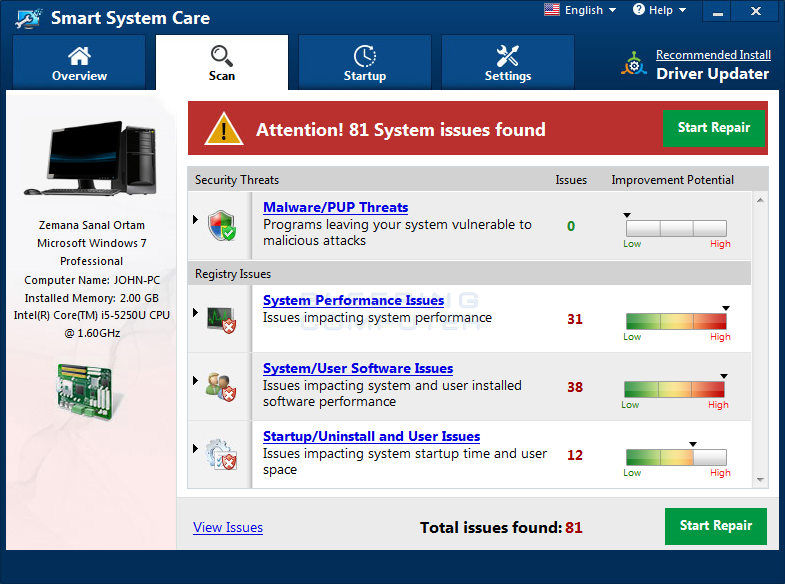The width and height of the screenshot is (785, 584).
Task: Click the issue count 38
Action: pos(575,387)
